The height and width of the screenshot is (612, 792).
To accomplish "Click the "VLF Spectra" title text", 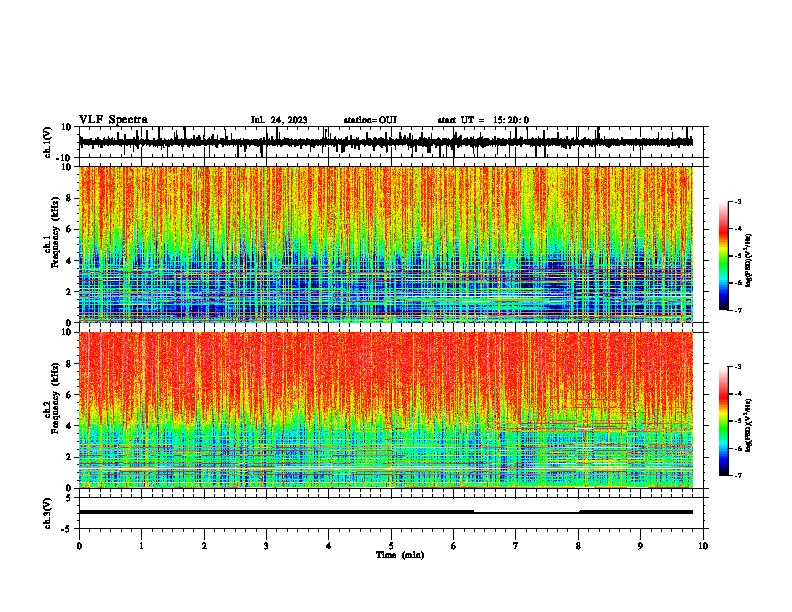I will (113, 120).
